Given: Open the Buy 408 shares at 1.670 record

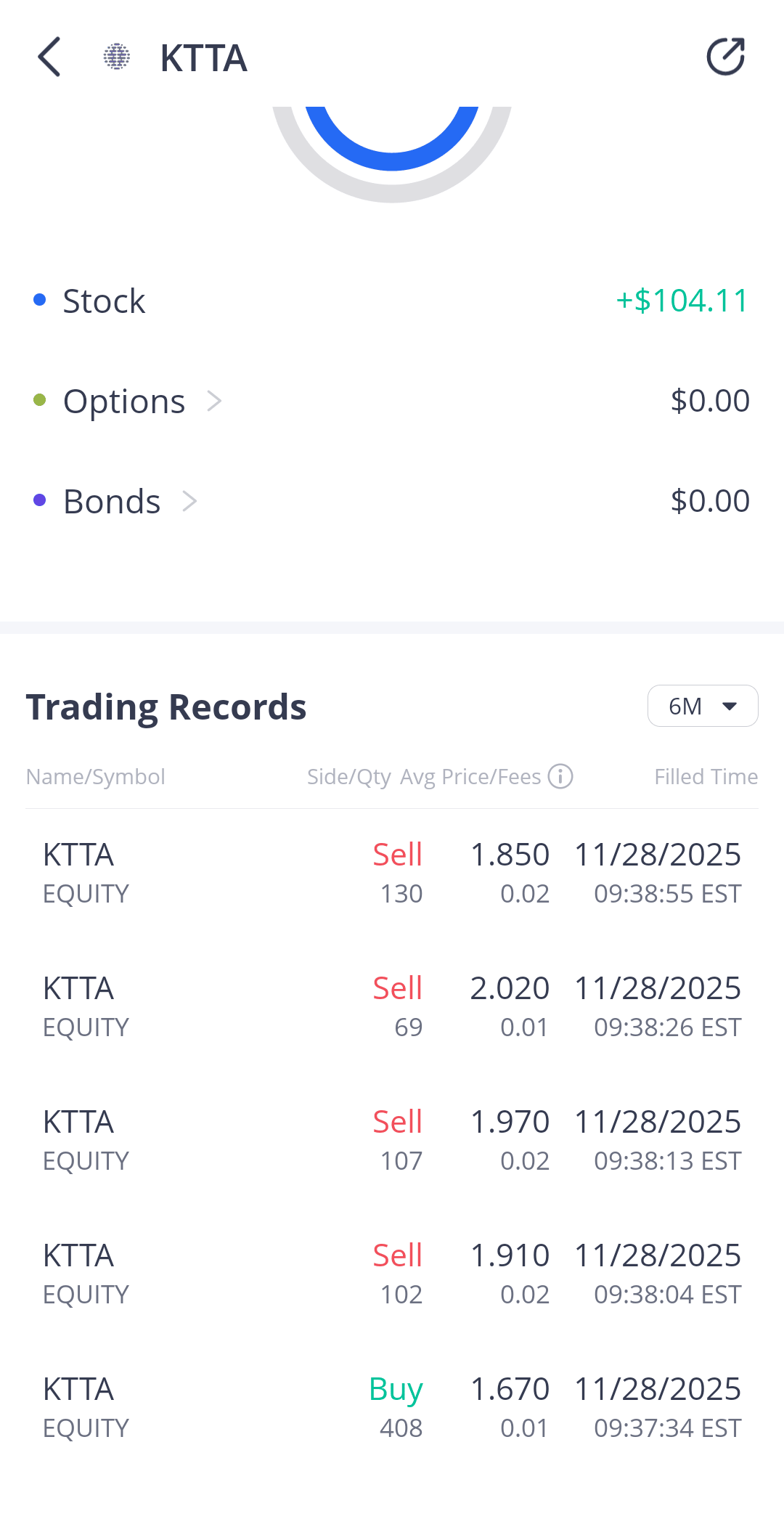Looking at the screenshot, I should pyautogui.click(x=392, y=1407).
